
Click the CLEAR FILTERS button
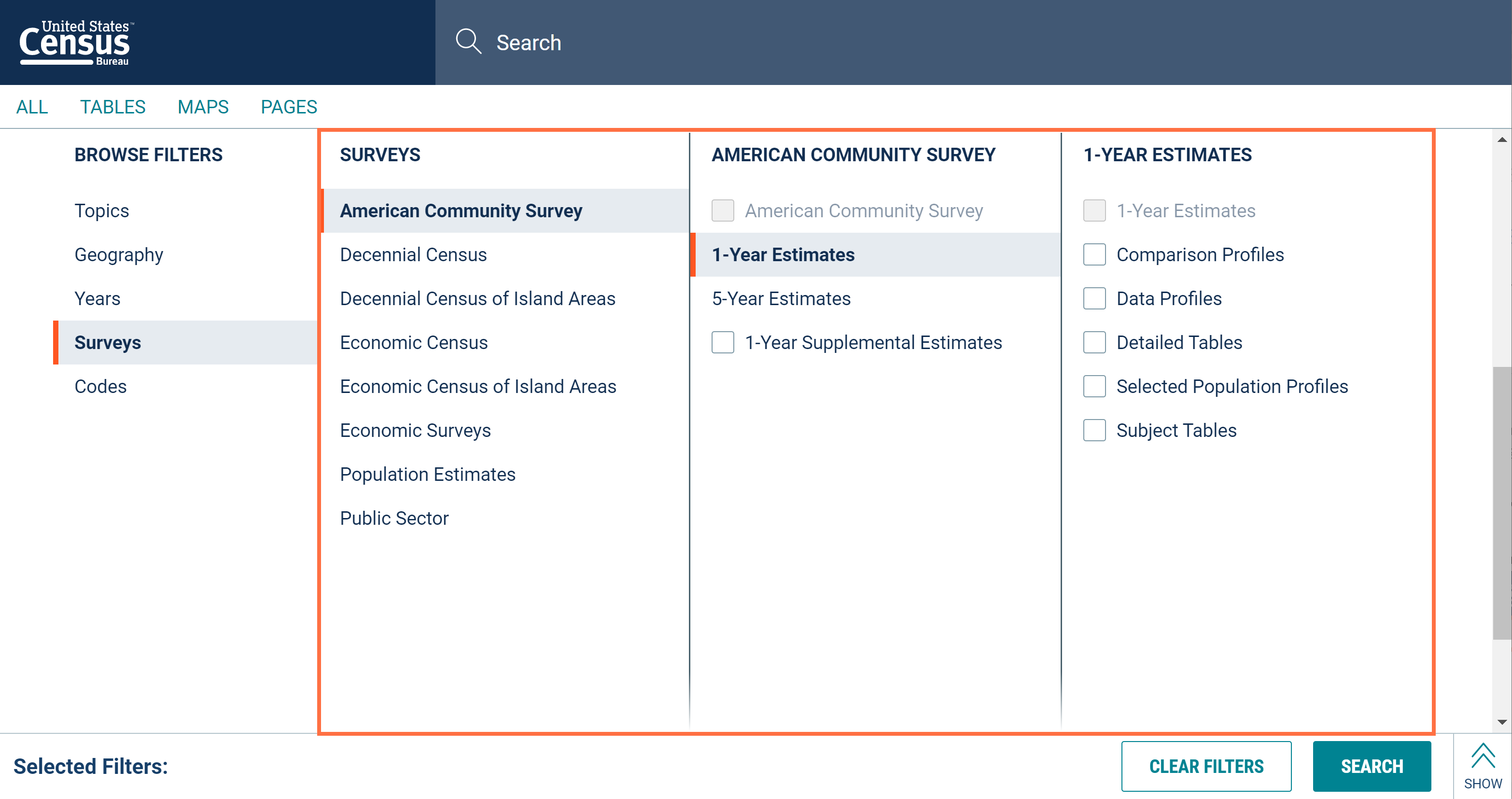[1206, 766]
